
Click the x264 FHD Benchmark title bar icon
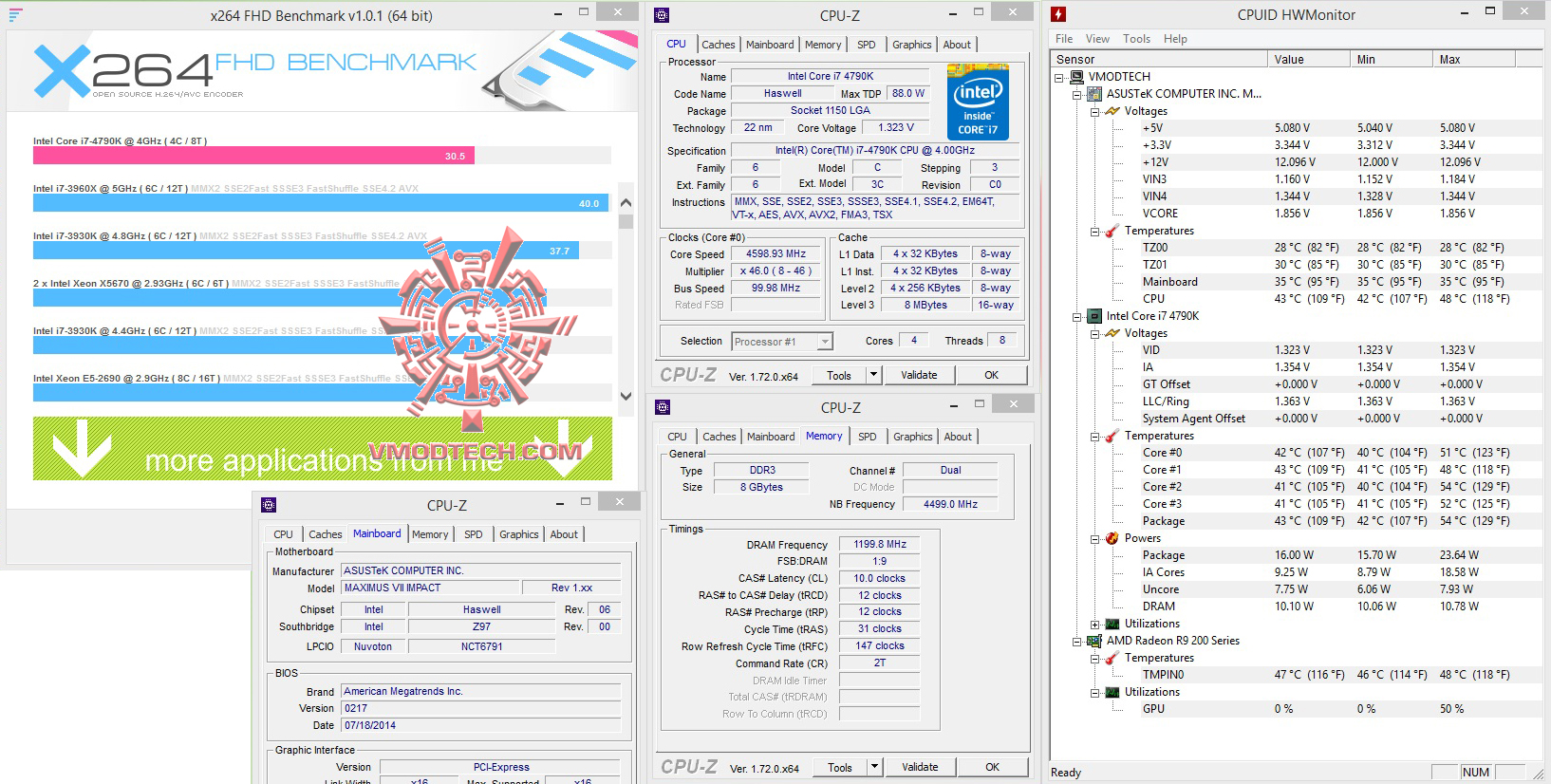point(15,15)
